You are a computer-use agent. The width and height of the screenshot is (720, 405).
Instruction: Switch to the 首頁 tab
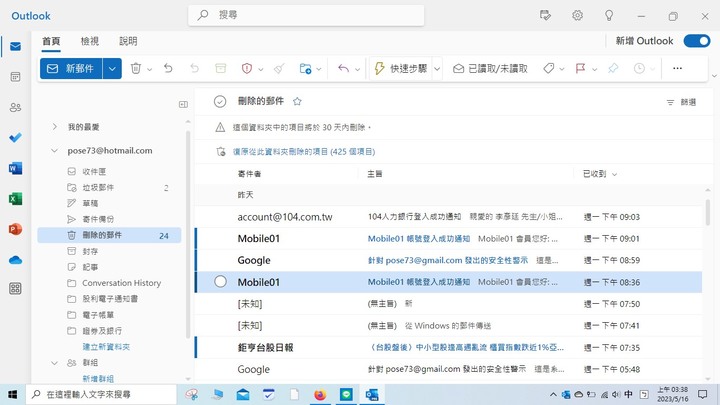(x=51, y=41)
